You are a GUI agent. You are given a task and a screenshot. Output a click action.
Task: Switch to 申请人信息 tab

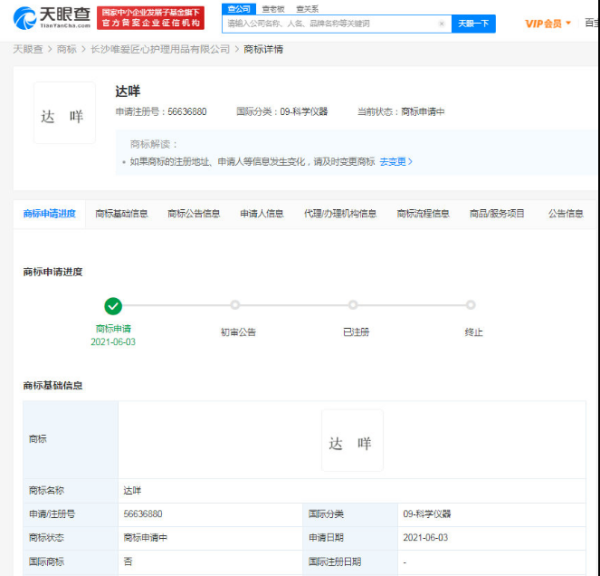[x=262, y=214]
